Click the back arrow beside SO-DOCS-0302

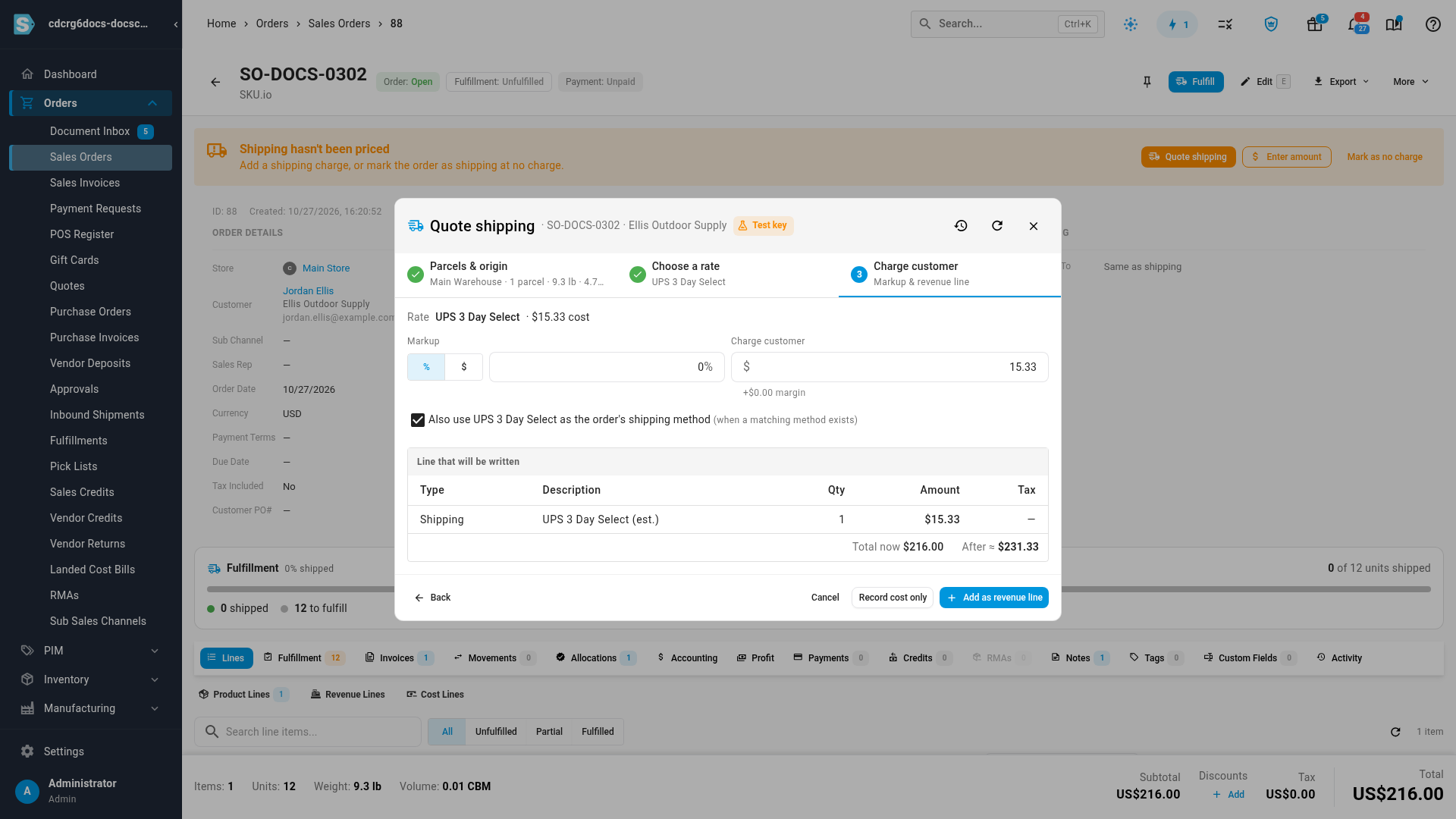tap(215, 82)
